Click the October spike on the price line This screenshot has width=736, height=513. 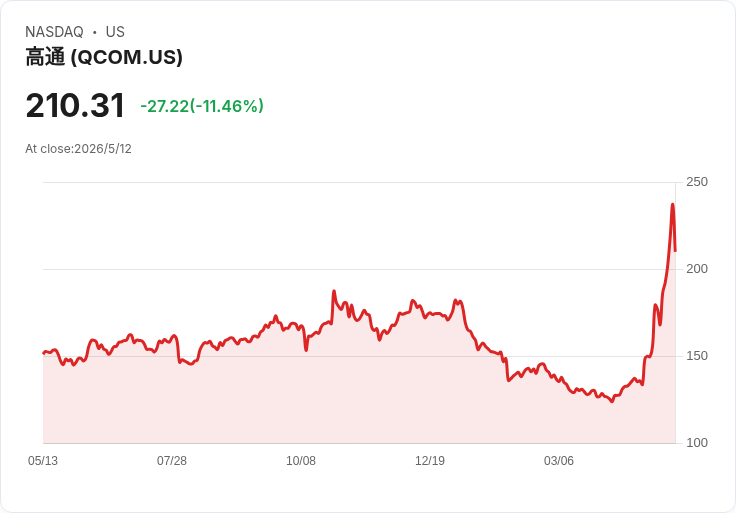click(x=334, y=291)
